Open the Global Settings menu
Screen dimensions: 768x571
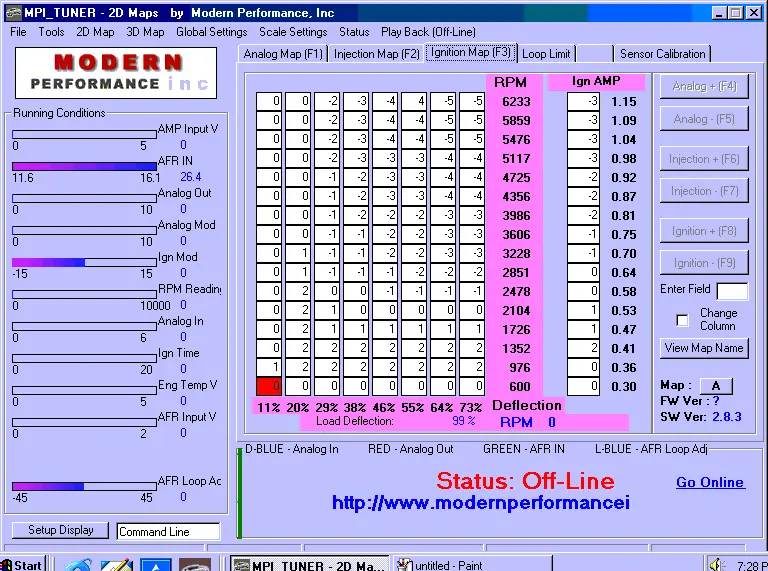(x=211, y=32)
